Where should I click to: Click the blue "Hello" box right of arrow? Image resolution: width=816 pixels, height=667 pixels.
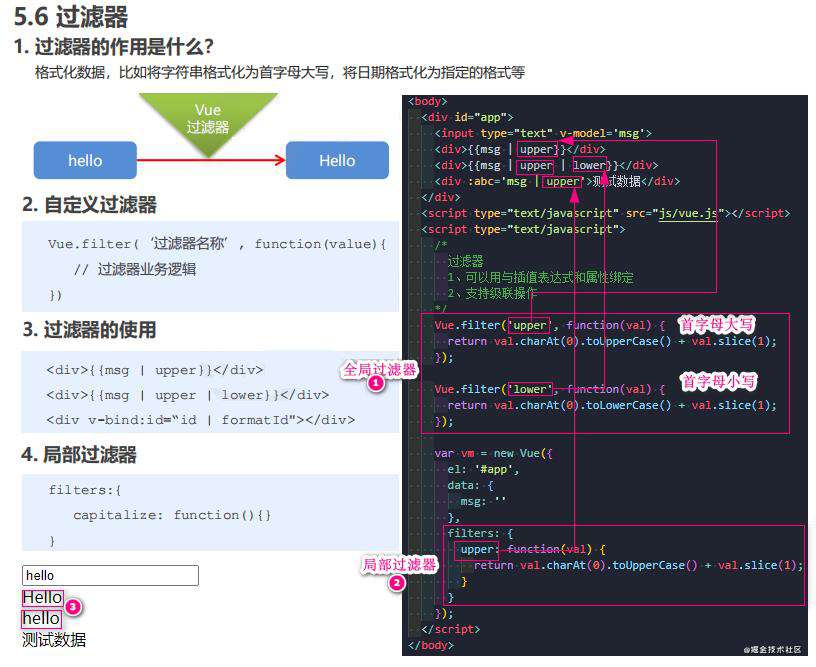pos(337,160)
